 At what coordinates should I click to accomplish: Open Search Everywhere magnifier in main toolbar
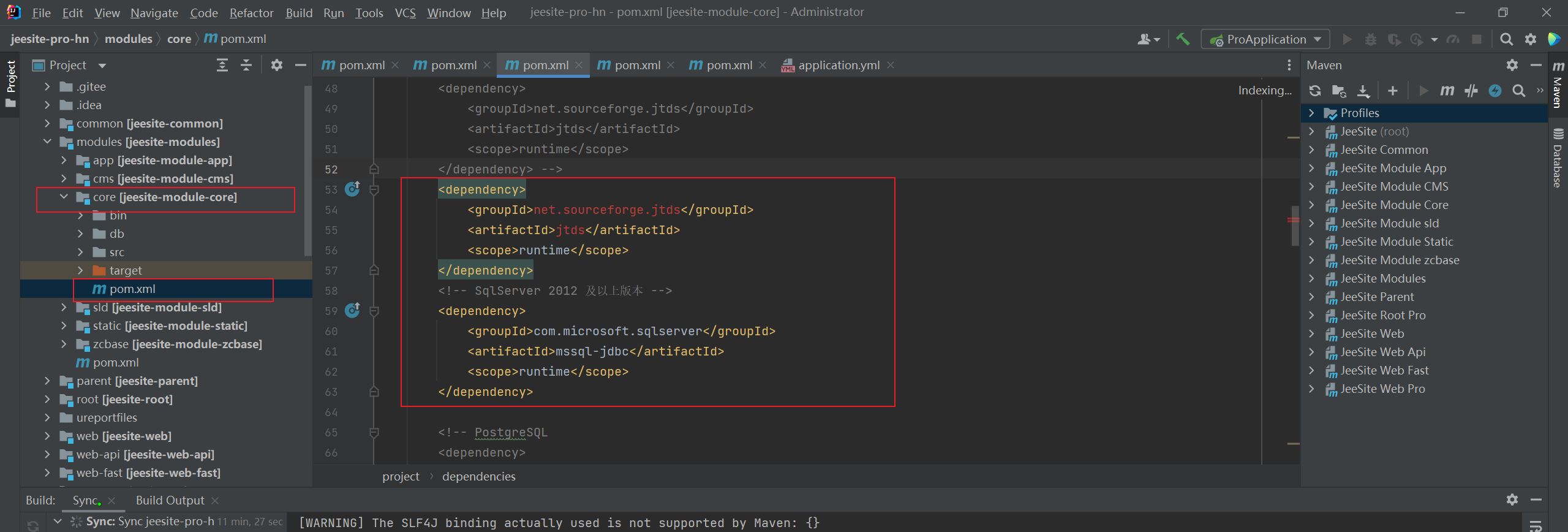[1507, 39]
